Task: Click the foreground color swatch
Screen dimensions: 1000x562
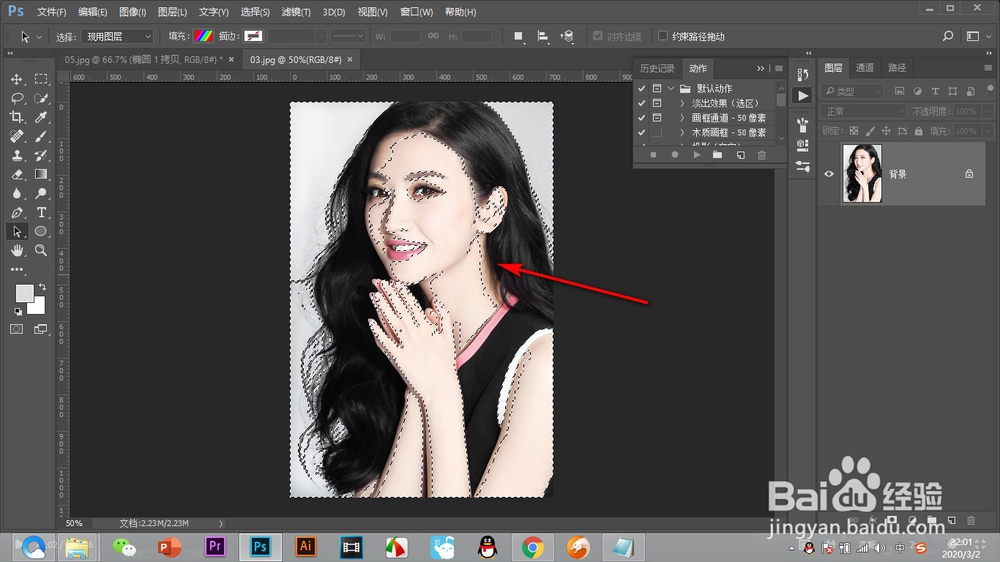Action: [24, 293]
